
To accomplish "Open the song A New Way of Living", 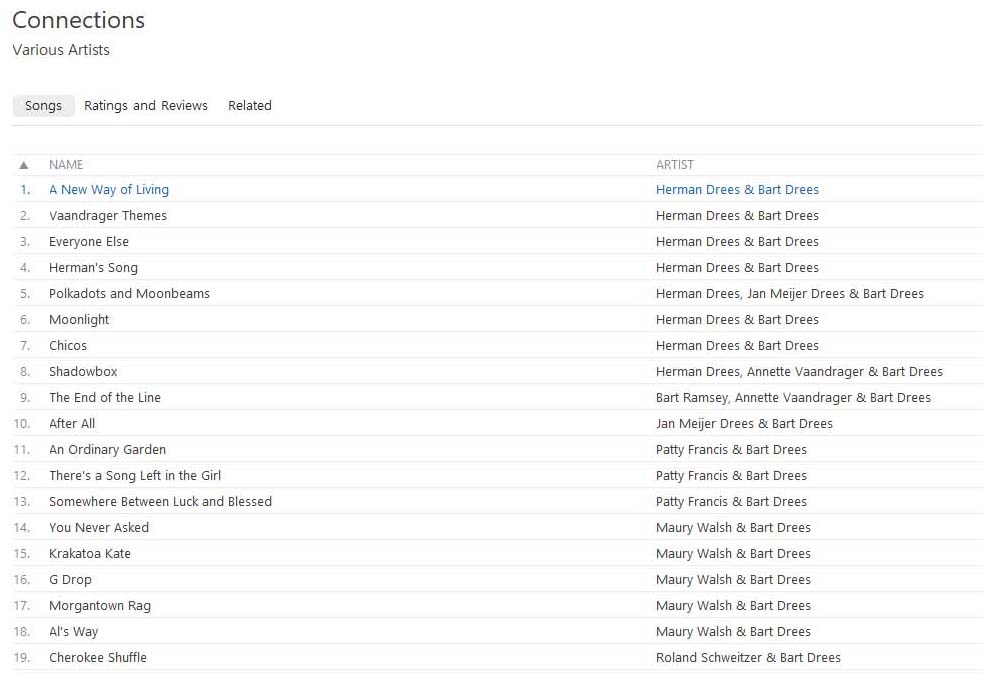I will click(x=109, y=190).
